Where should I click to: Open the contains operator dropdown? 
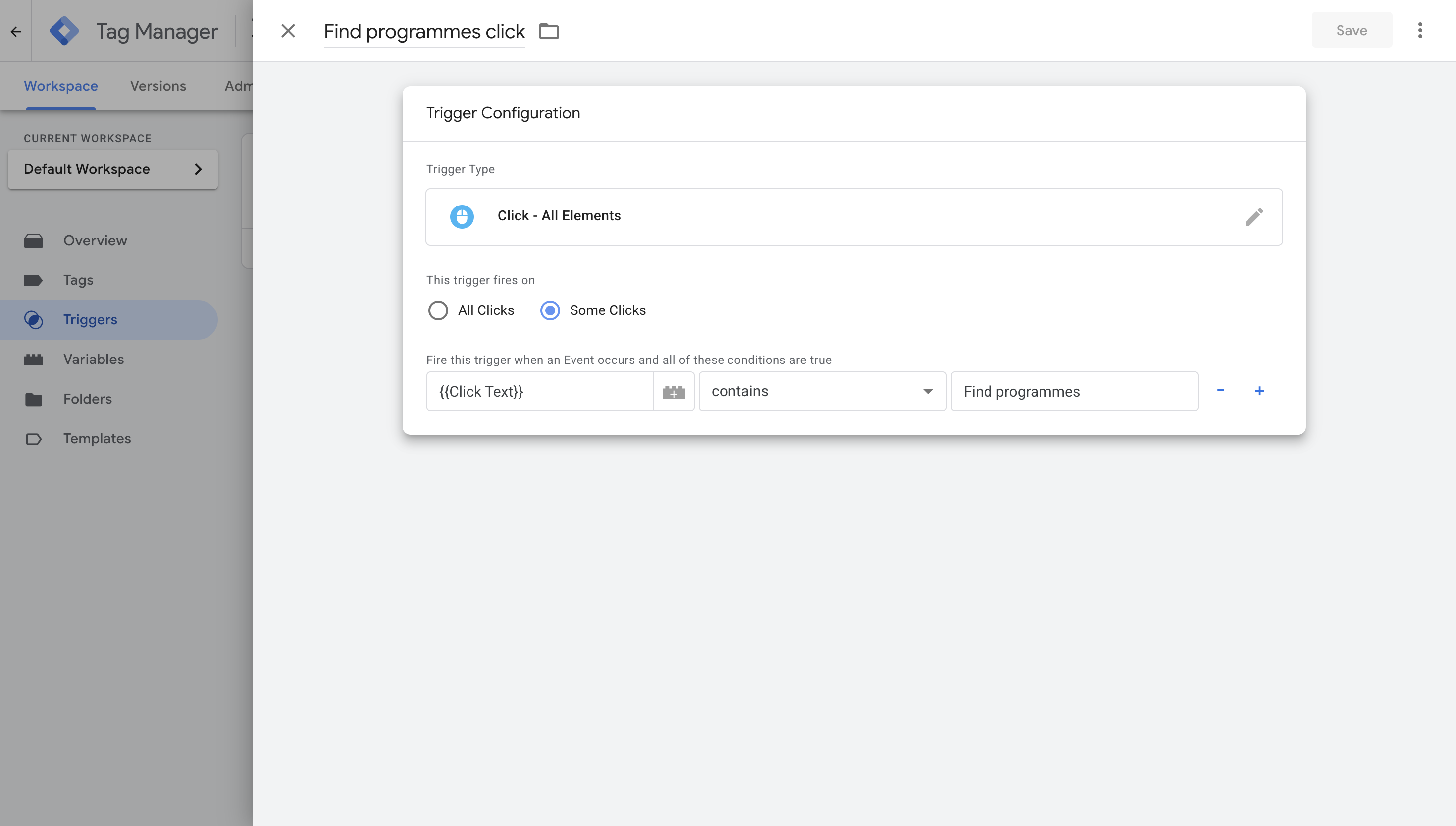pos(822,391)
